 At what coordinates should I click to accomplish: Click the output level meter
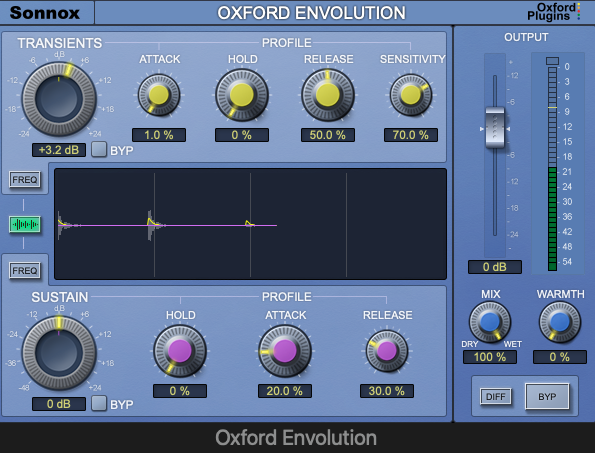pos(552,169)
